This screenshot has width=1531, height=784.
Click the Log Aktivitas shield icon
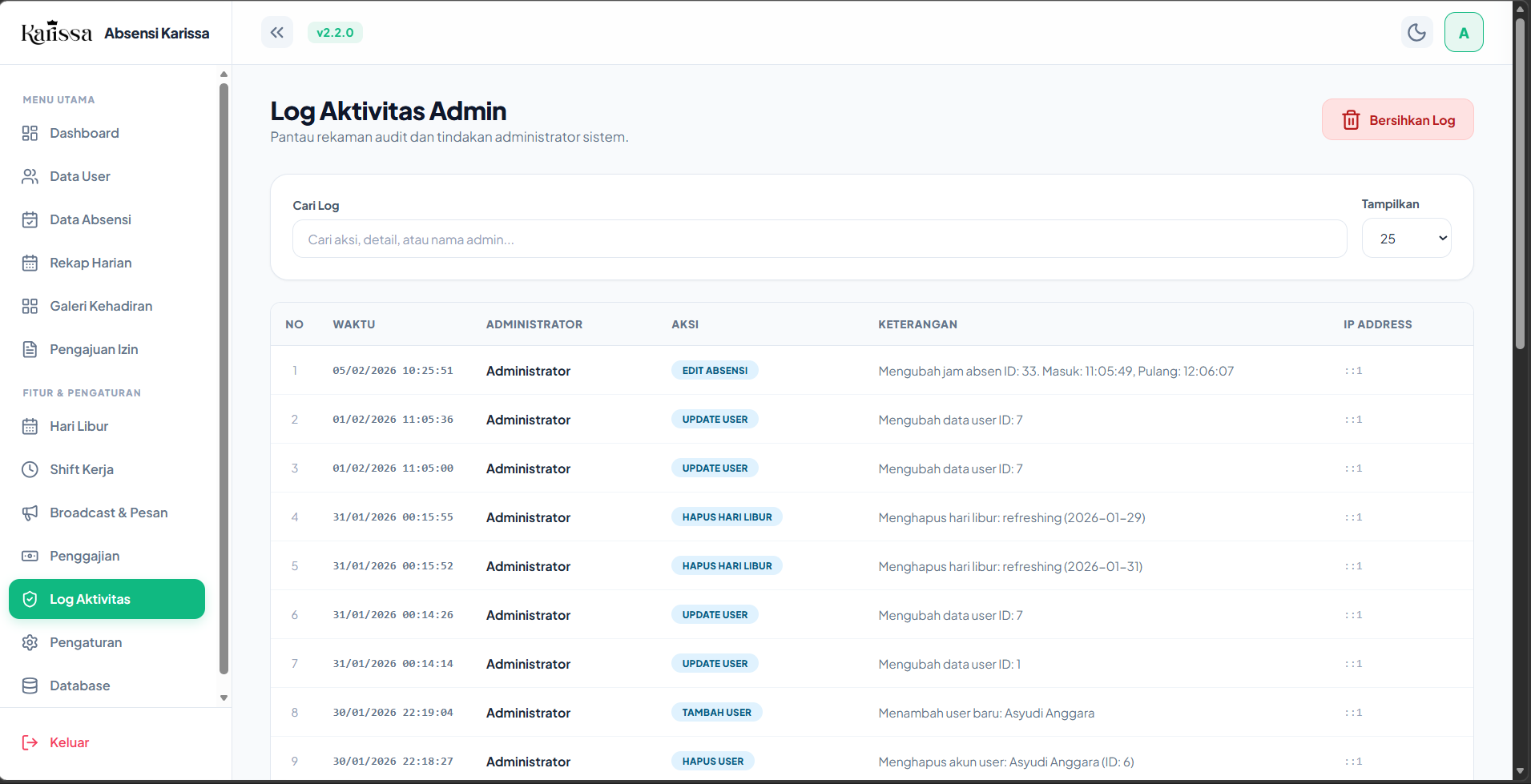tap(30, 599)
